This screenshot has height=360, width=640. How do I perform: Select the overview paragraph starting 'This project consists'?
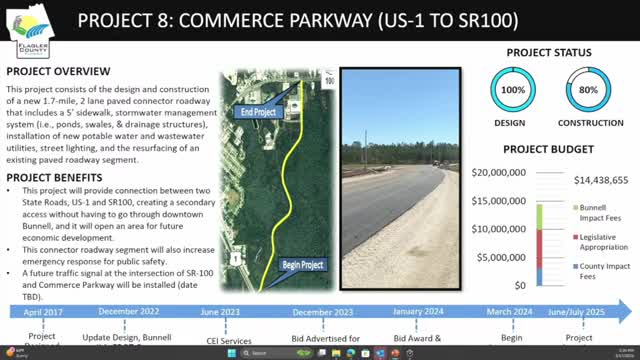pos(112,124)
